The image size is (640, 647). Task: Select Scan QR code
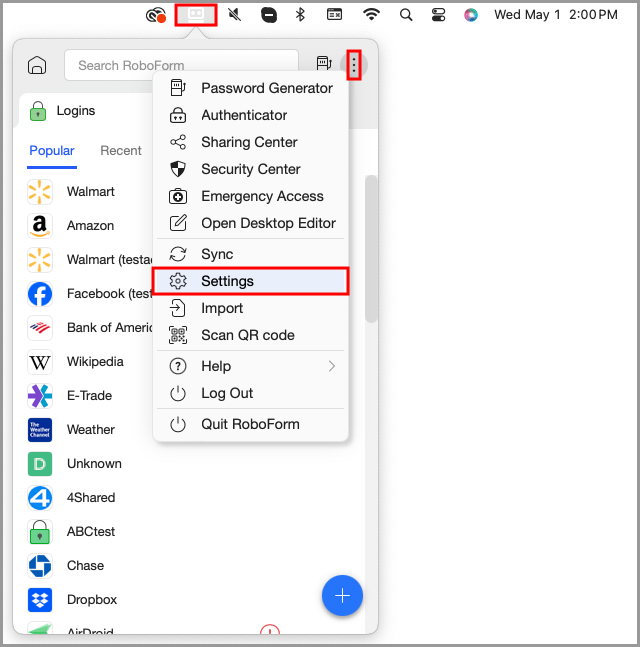click(x=250, y=335)
